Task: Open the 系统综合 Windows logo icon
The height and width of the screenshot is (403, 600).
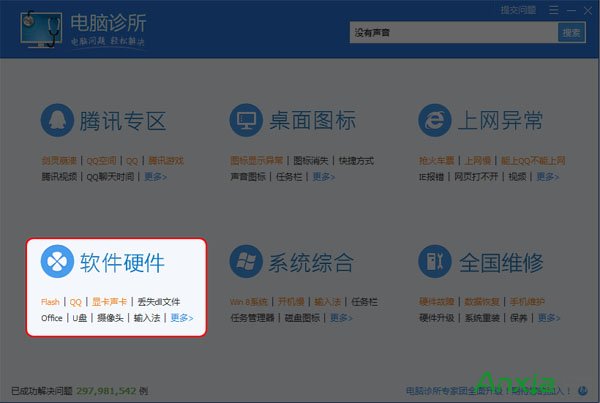Action: [246, 262]
